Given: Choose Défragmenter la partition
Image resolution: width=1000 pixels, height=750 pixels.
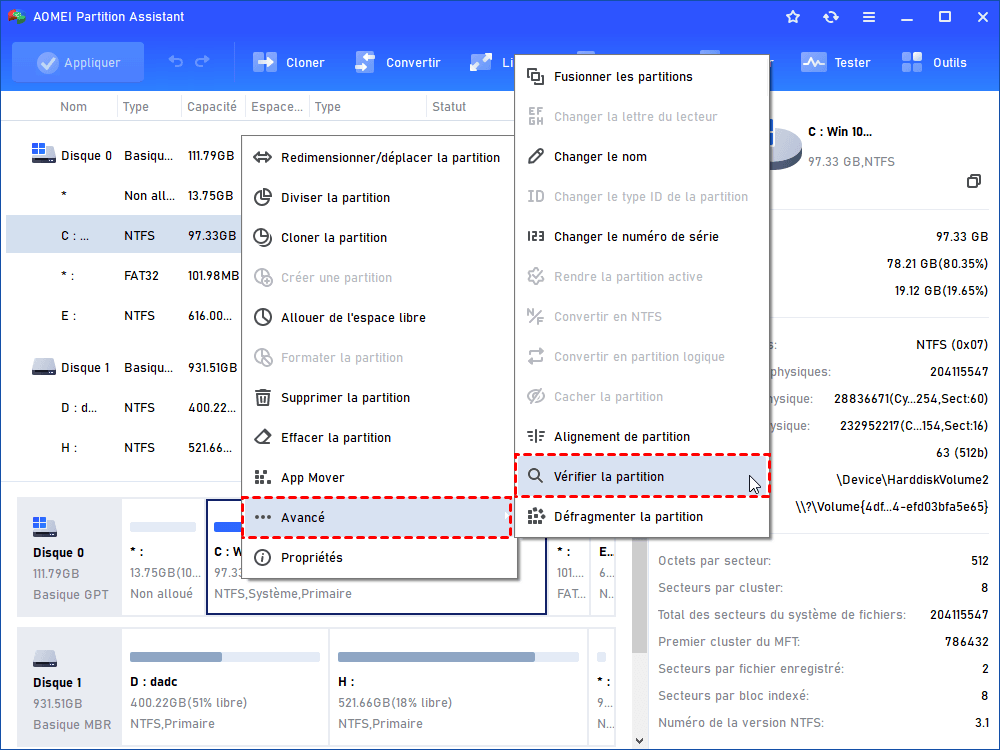Looking at the screenshot, I should [x=641, y=517].
